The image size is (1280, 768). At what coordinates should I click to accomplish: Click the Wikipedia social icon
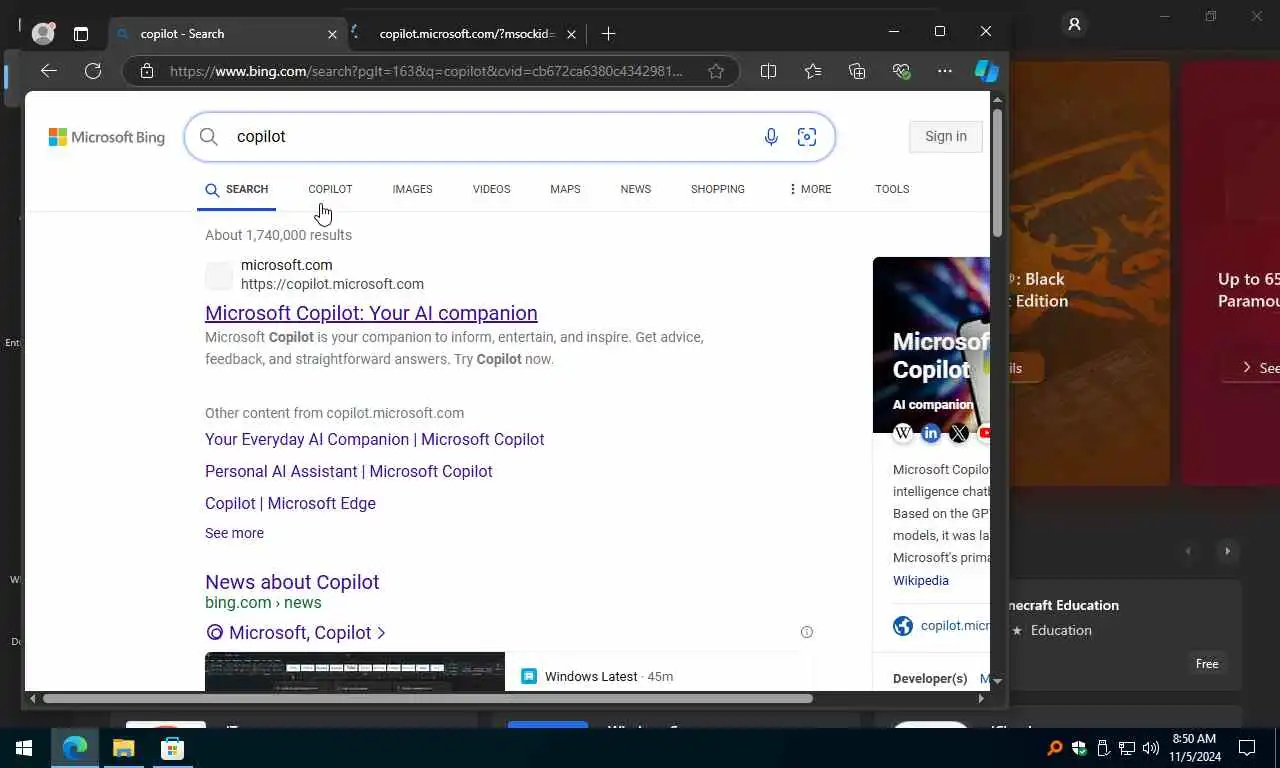coord(903,433)
